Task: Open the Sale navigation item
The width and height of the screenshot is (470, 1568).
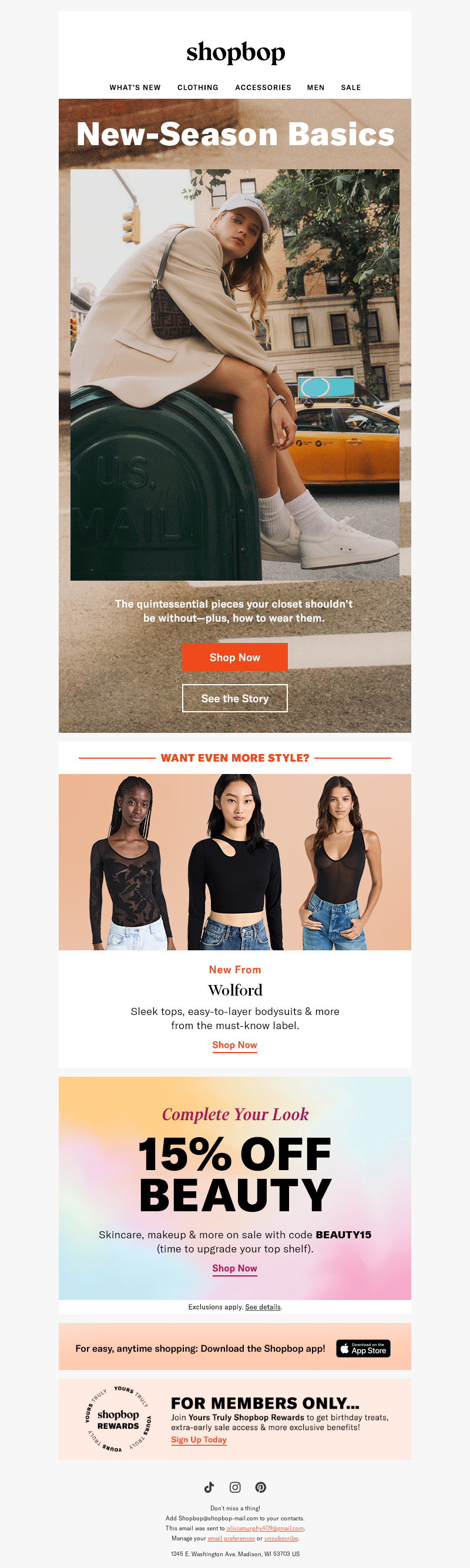Action: click(351, 88)
